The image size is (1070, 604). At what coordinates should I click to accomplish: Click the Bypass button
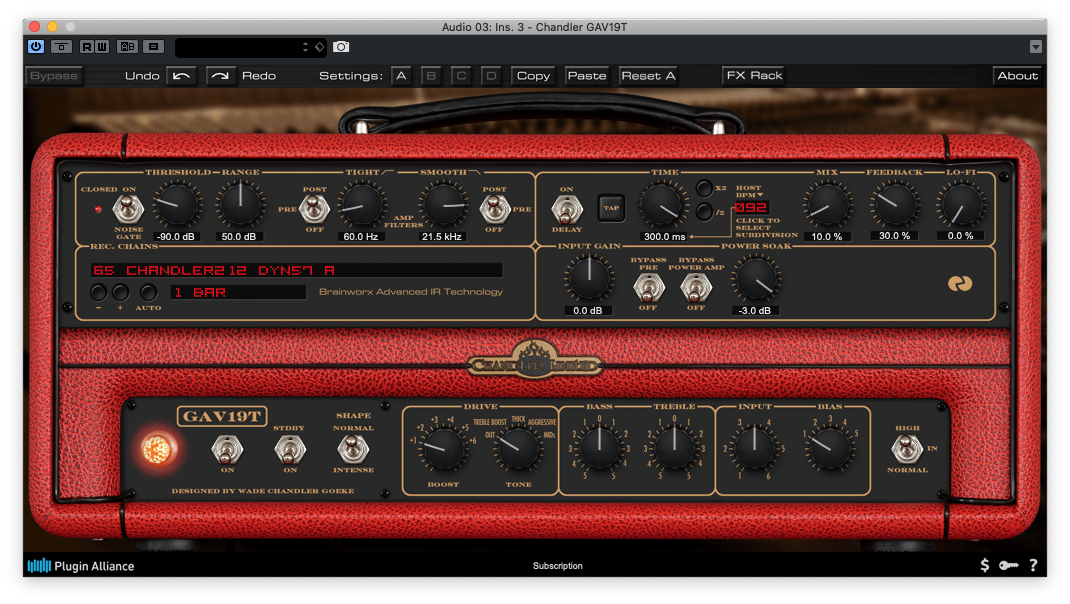pos(54,76)
